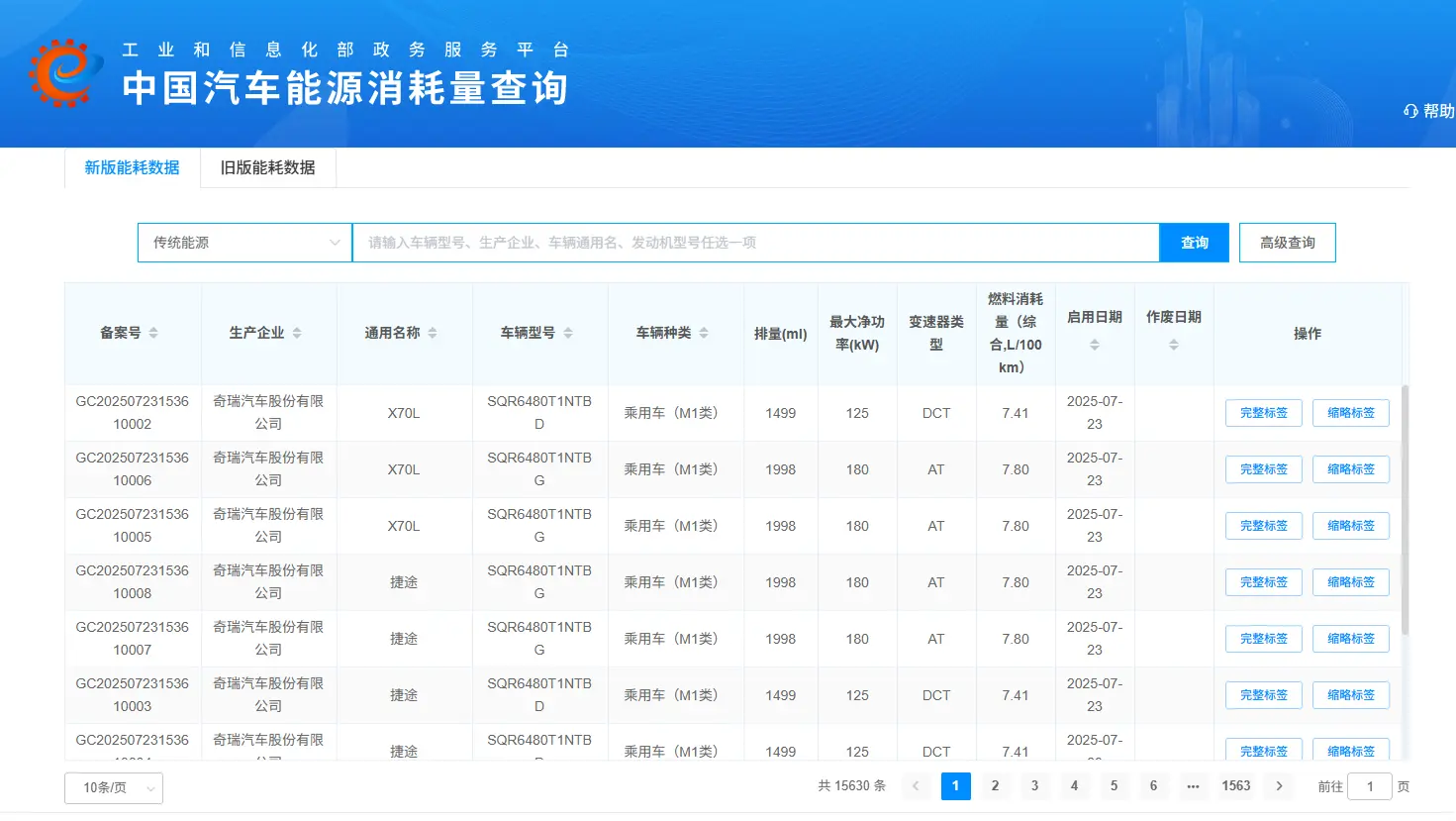Sort table by 作废日期 column

[x=1174, y=345]
